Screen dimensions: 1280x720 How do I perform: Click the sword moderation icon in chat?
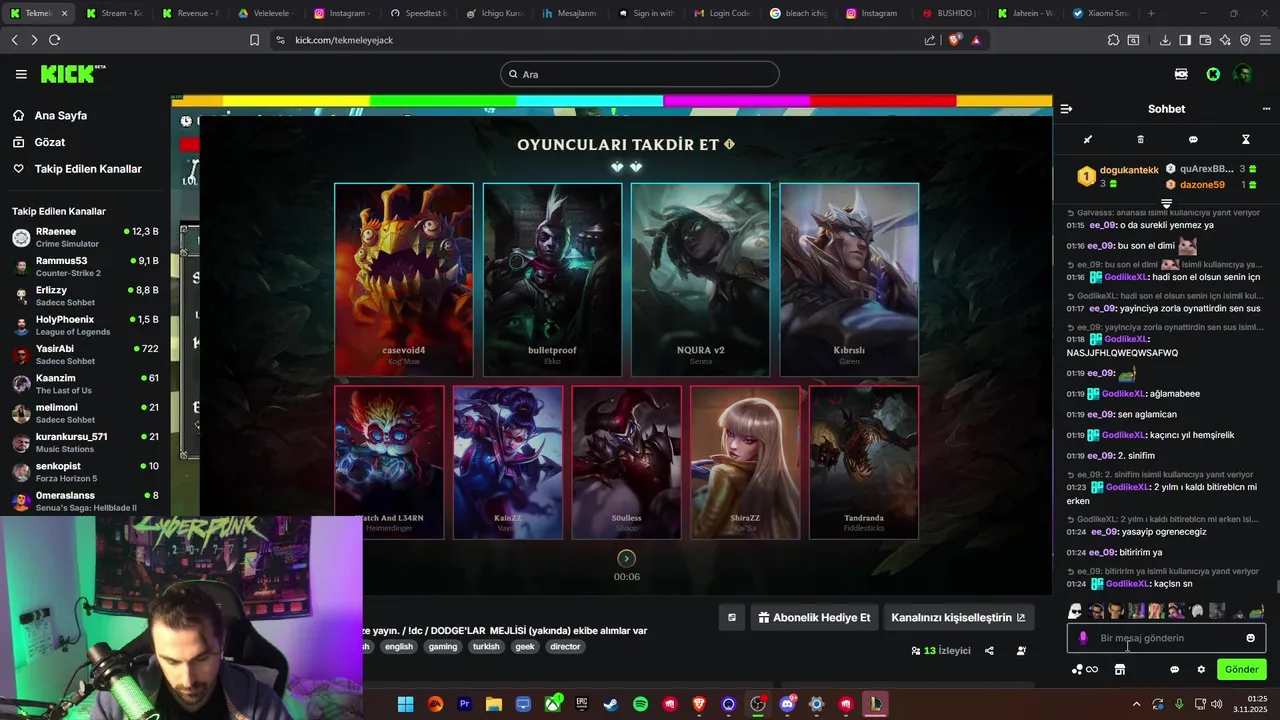[x=1088, y=140]
